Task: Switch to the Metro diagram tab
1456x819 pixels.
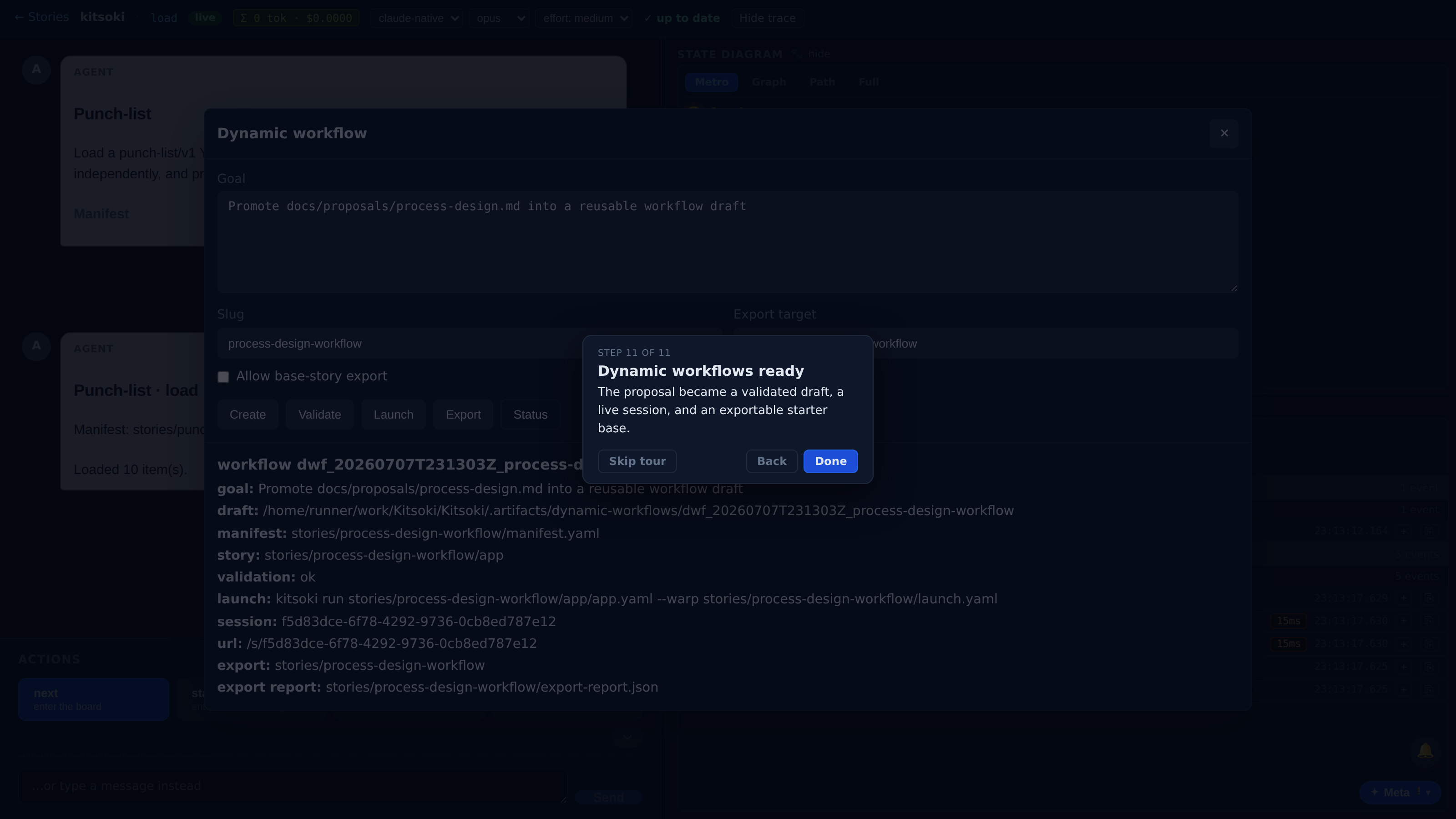Action: (x=711, y=82)
